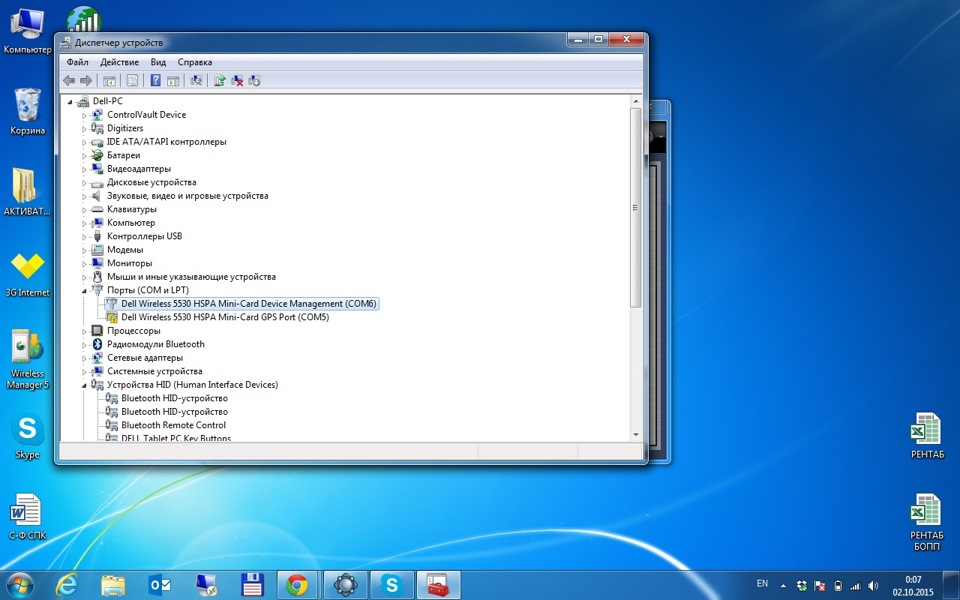Expand the Видеоадаптеры tree node
The height and width of the screenshot is (600, 960).
point(84,169)
